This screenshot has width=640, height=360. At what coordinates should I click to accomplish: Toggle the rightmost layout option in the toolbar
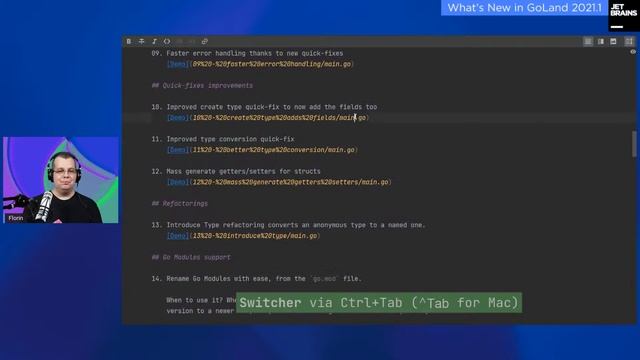629,41
